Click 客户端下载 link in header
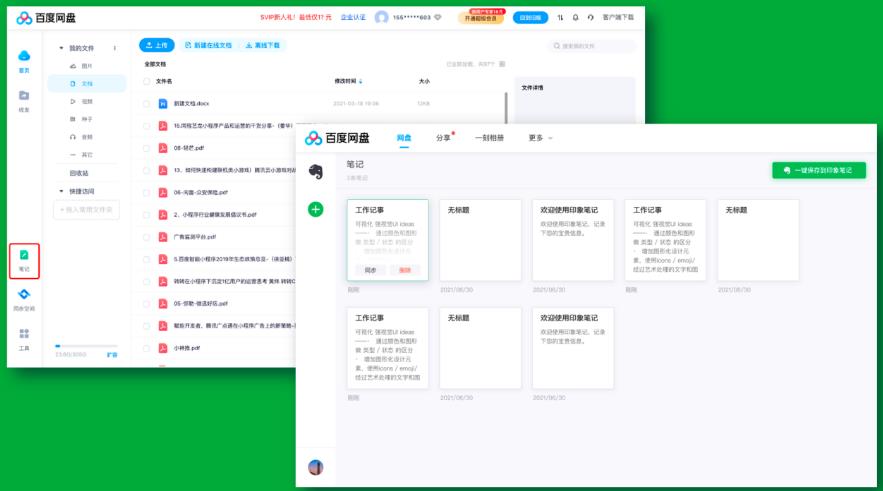Viewport: 883px width, 491px height. (618, 17)
